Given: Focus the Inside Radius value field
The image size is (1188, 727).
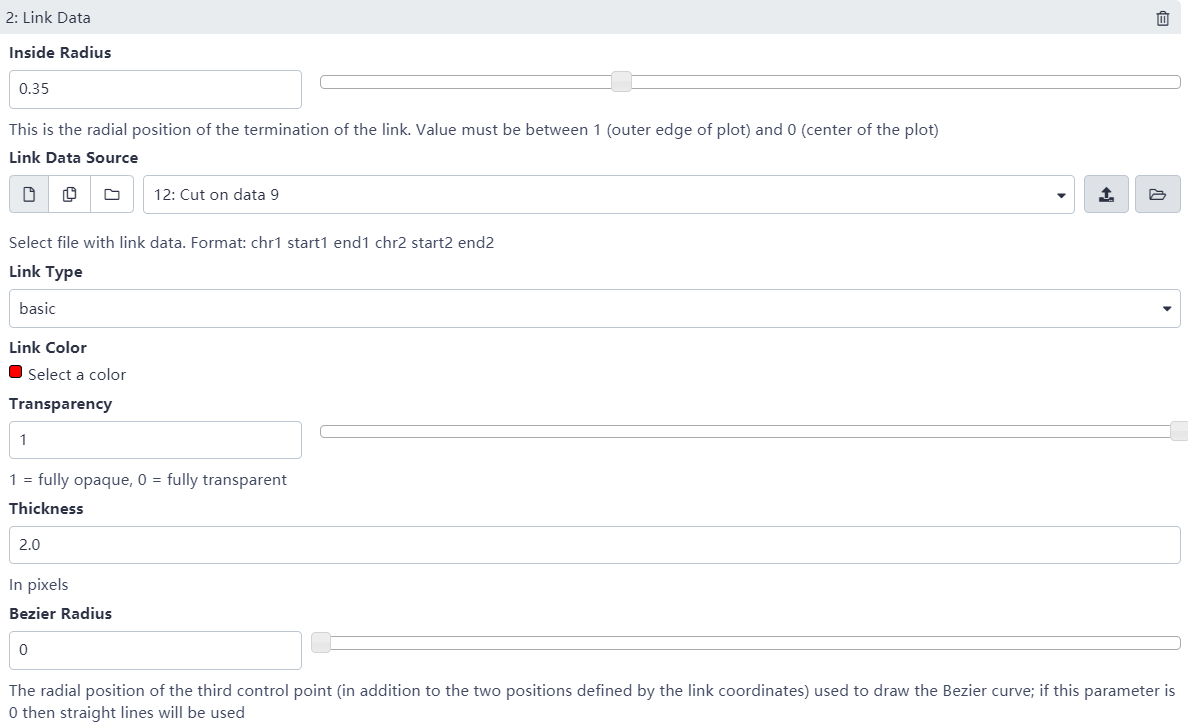Looking at the screenshot, I should (155, 89).
